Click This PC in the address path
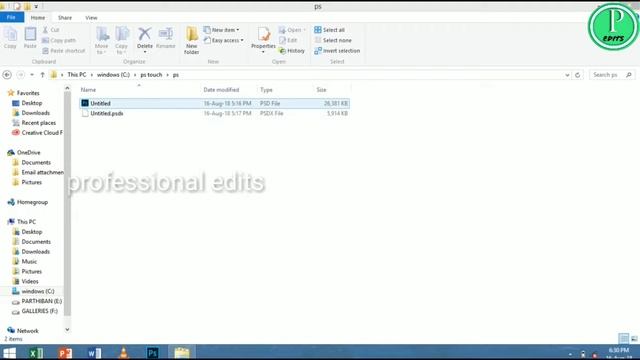This screenshot has height=360, width=640. 77,75
